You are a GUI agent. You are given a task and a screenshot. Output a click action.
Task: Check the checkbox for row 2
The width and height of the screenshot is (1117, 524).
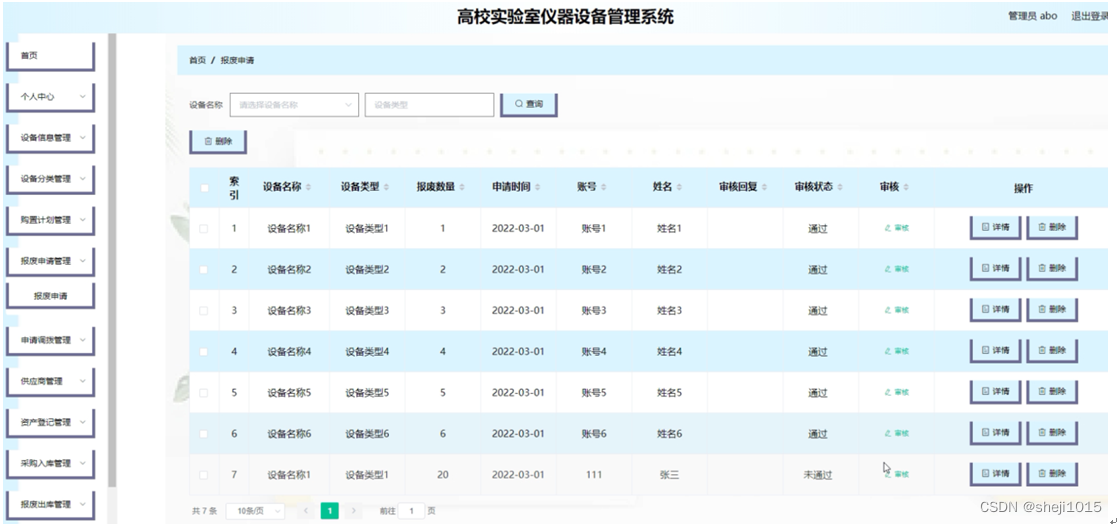coord(204,270)
